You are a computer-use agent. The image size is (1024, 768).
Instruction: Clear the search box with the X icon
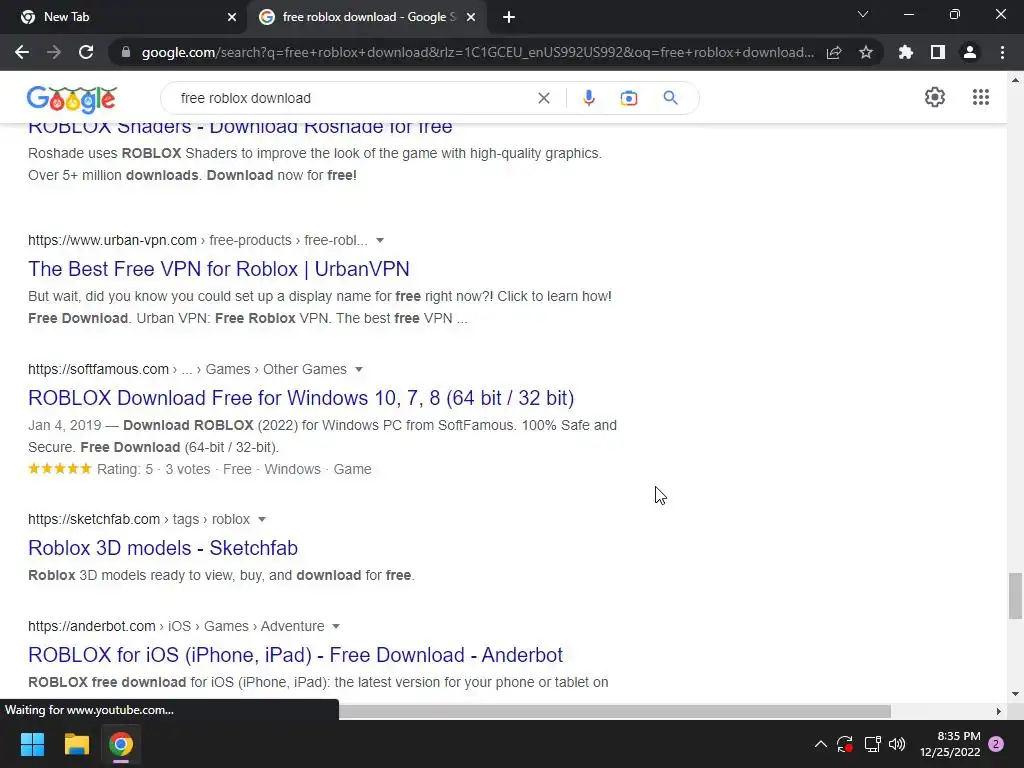tap(543, 98)
